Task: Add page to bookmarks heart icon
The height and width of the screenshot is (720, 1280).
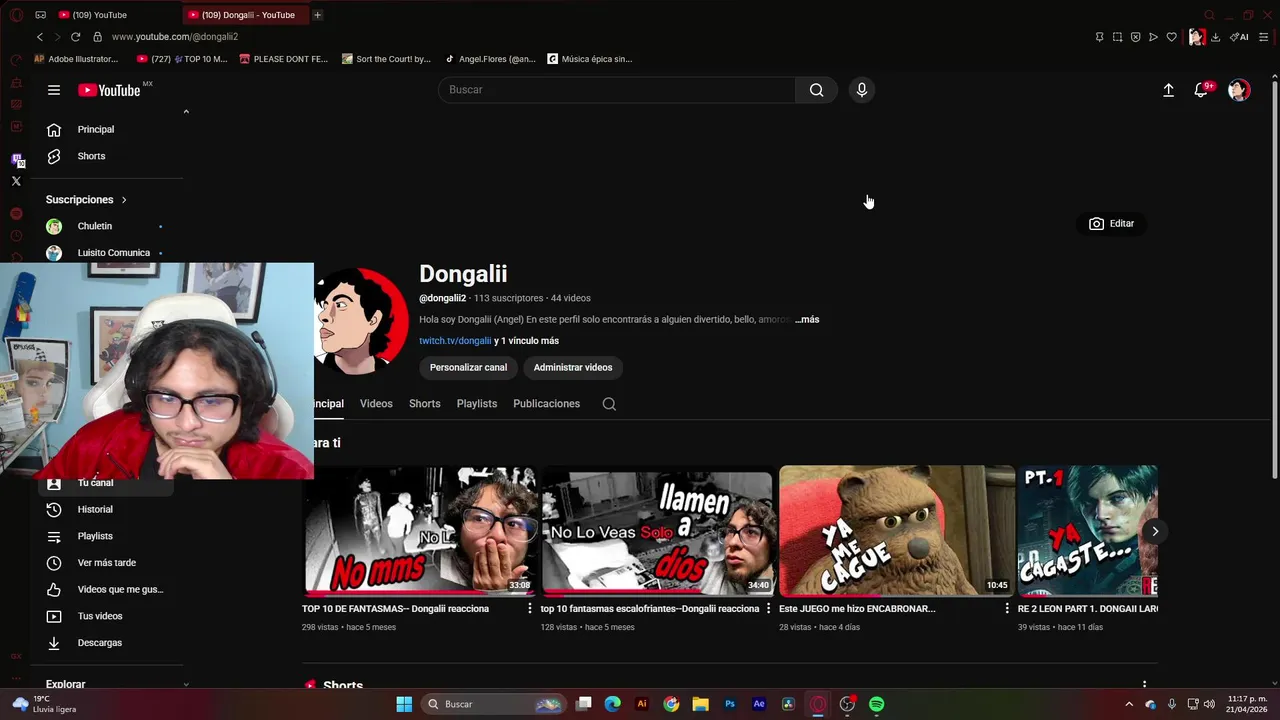Action: click(x=1171, y=37)
